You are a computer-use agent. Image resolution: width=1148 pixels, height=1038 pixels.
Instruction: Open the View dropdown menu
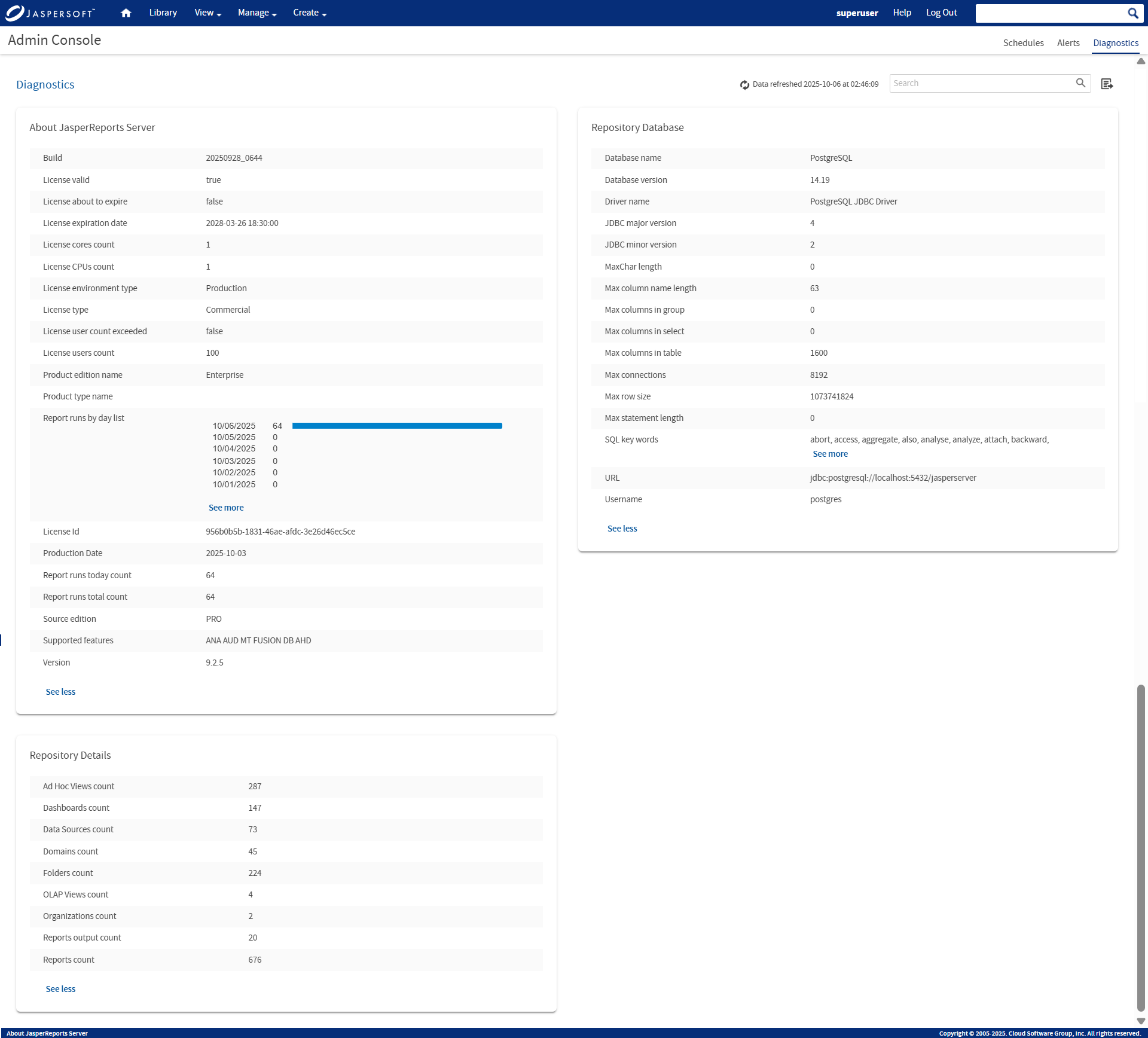click(x=207, y=13)
